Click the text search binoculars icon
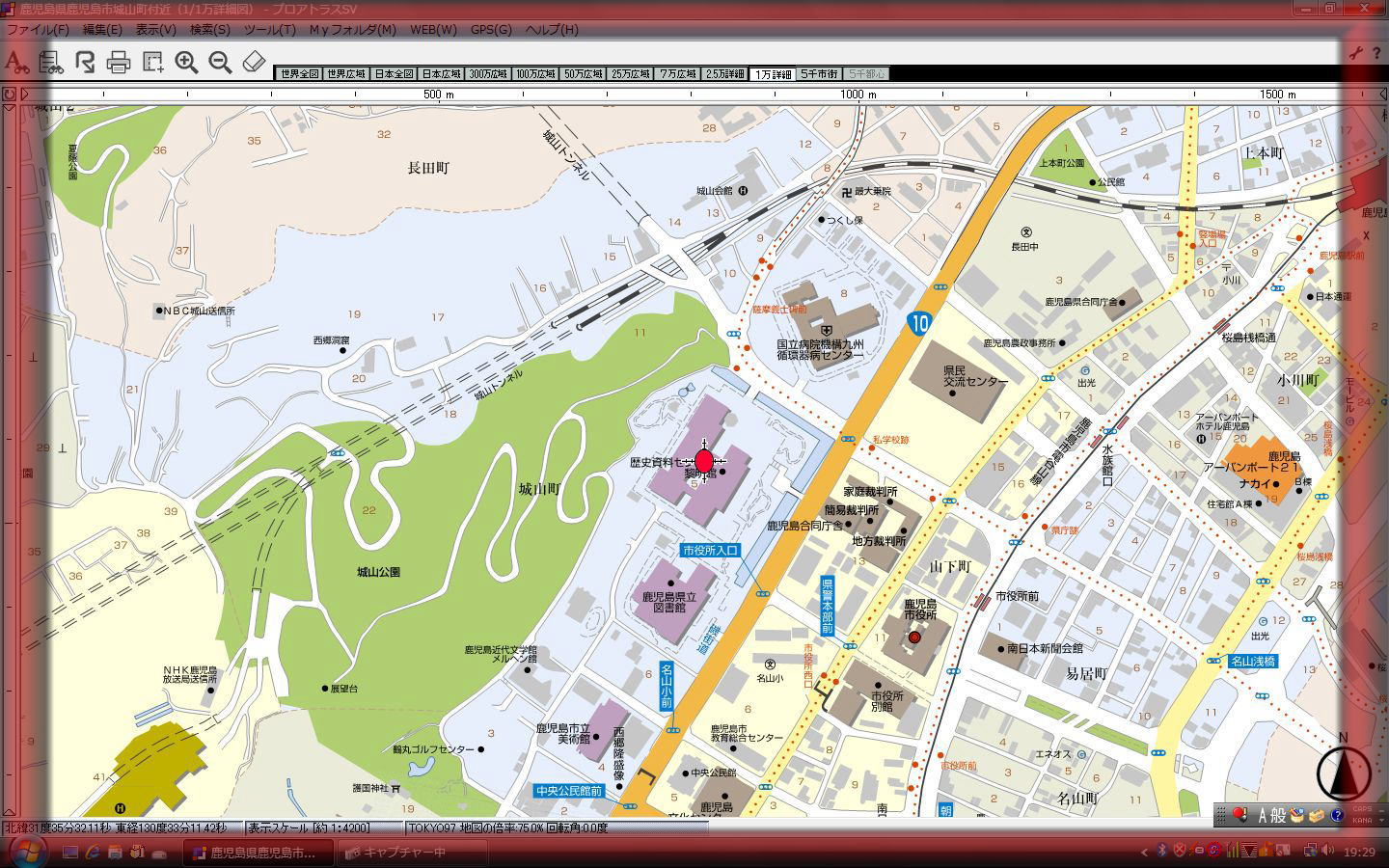Screen dimensions: 1389x868 15,63
